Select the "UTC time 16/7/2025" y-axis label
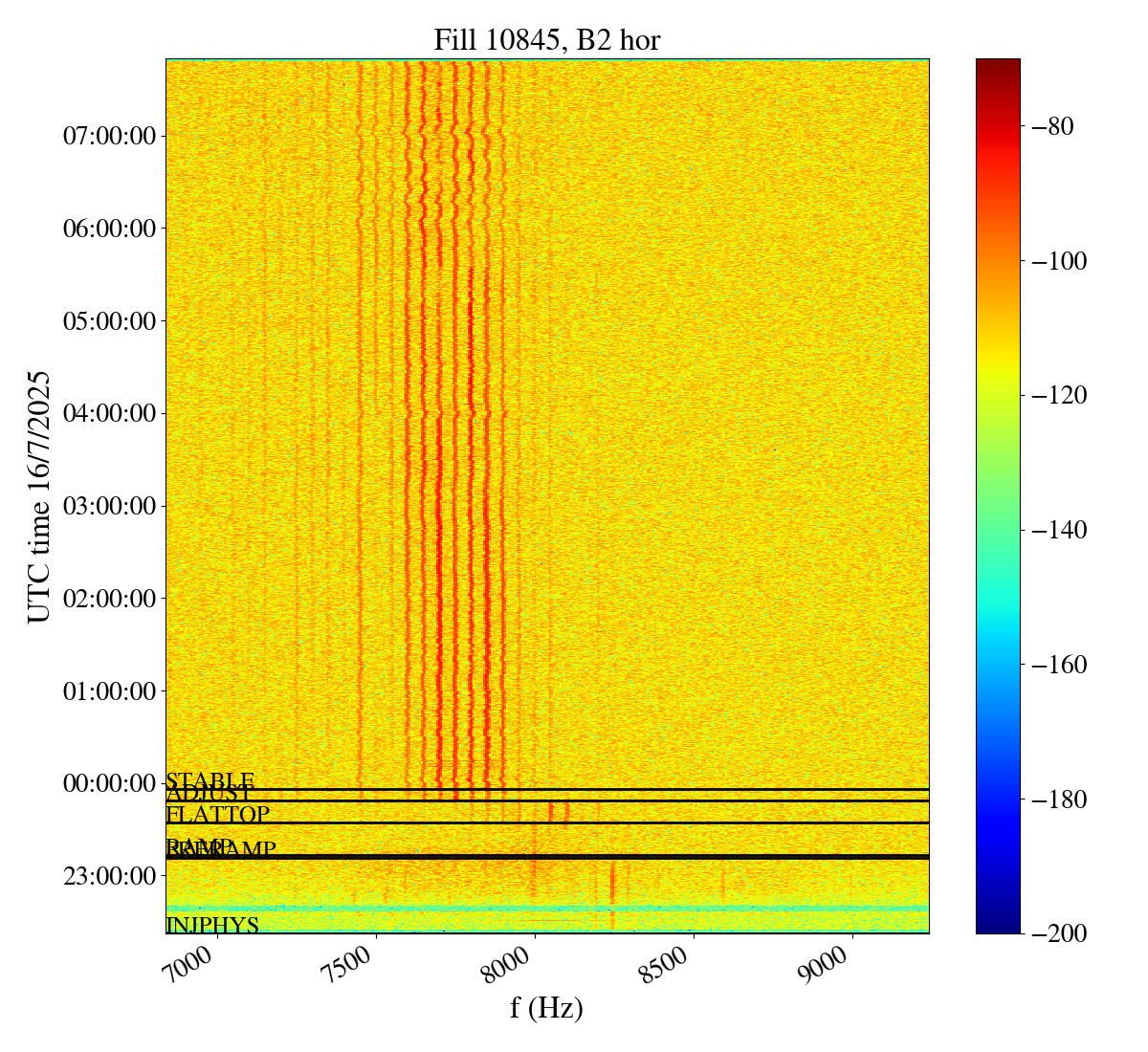The image size is (1148, 1052). pyautogui.click(x=39, y=496)
